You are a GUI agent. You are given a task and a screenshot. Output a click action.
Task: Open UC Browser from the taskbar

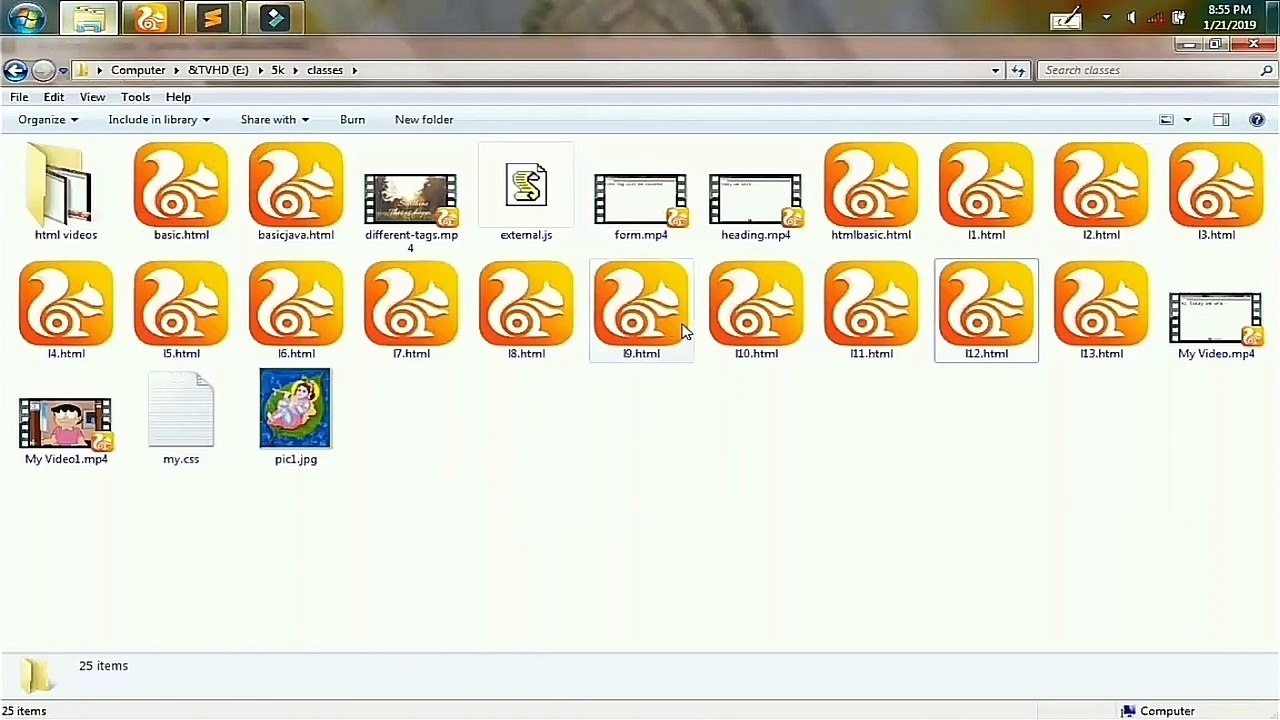(x=150, y=18)
